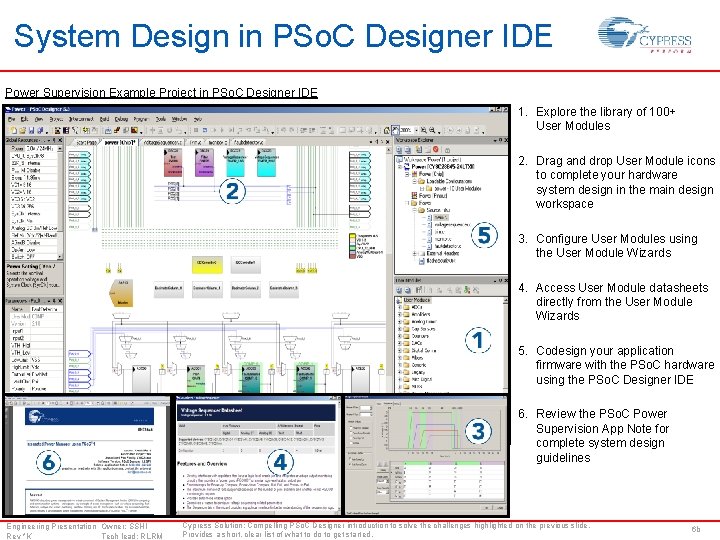Select the Misc Digital folder
This screenshot has height=540, width=720.
click(417, 379)
